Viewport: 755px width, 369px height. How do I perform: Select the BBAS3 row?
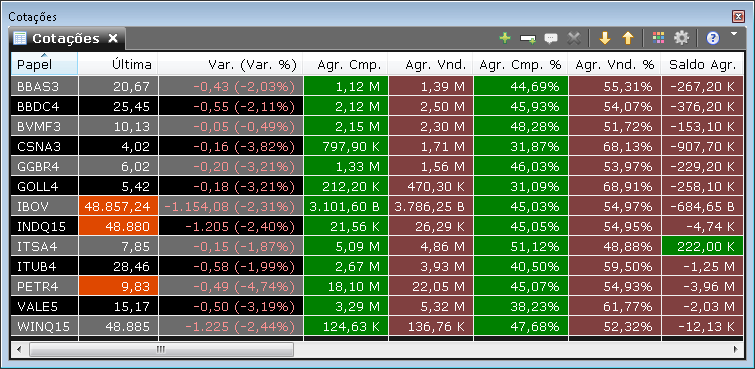click(377, 87)
